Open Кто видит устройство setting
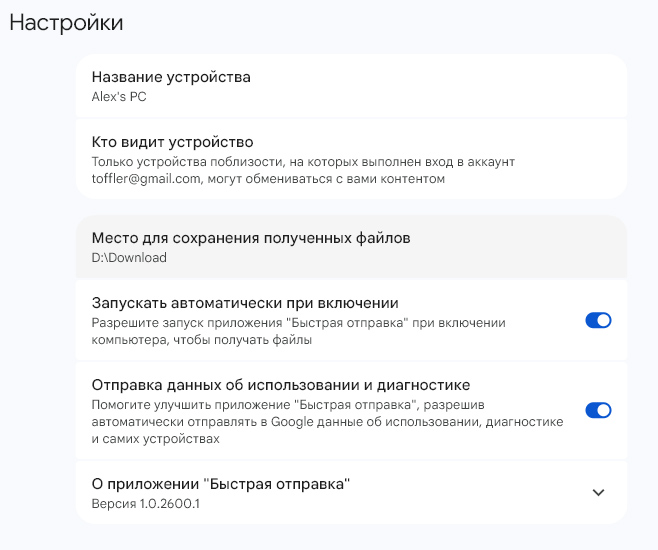Image resolution: width=658 pixels, height=550 pixels. [351, 159]
